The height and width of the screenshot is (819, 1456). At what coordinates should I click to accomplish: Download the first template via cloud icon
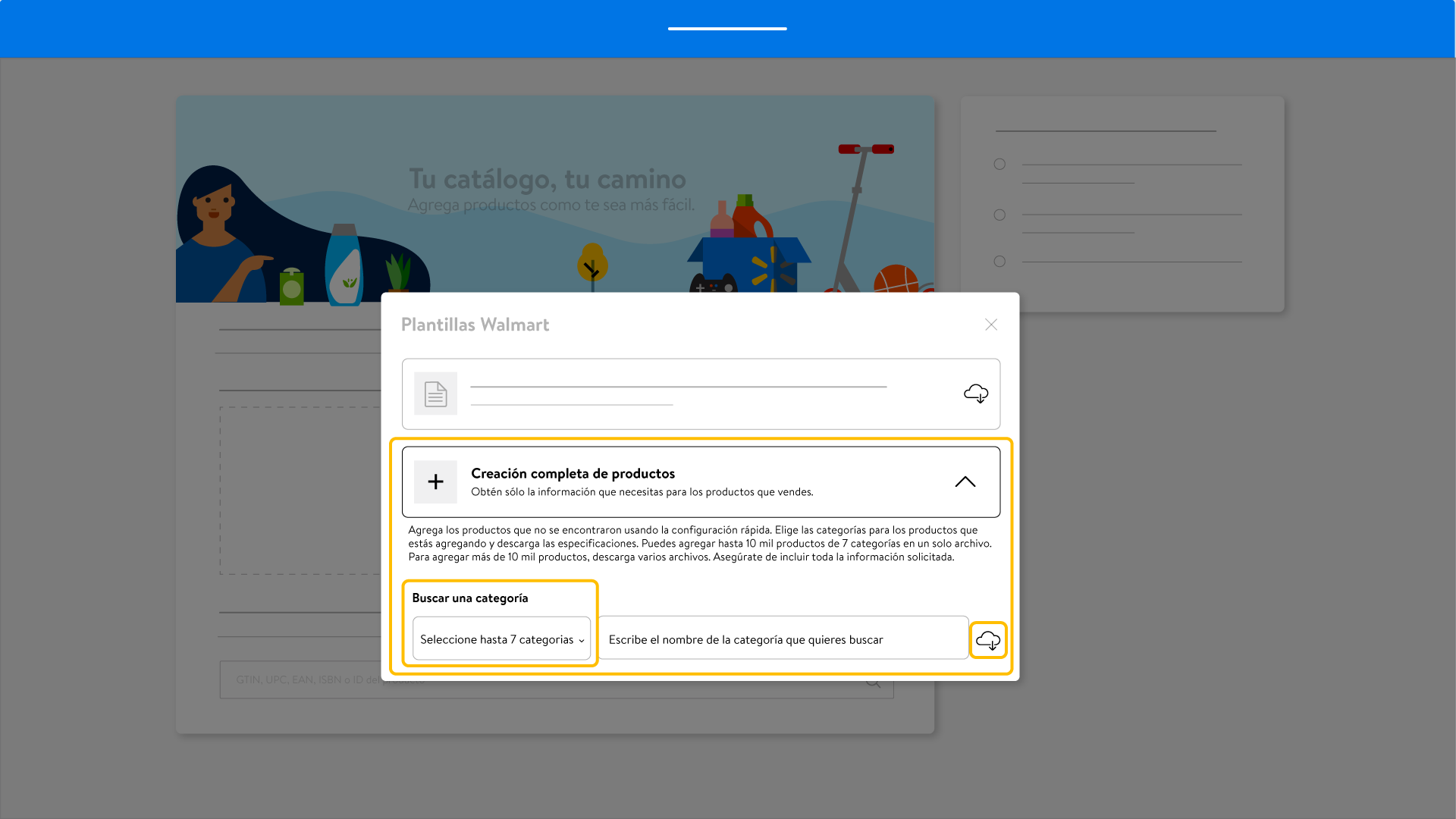click(x=976, y=394)
